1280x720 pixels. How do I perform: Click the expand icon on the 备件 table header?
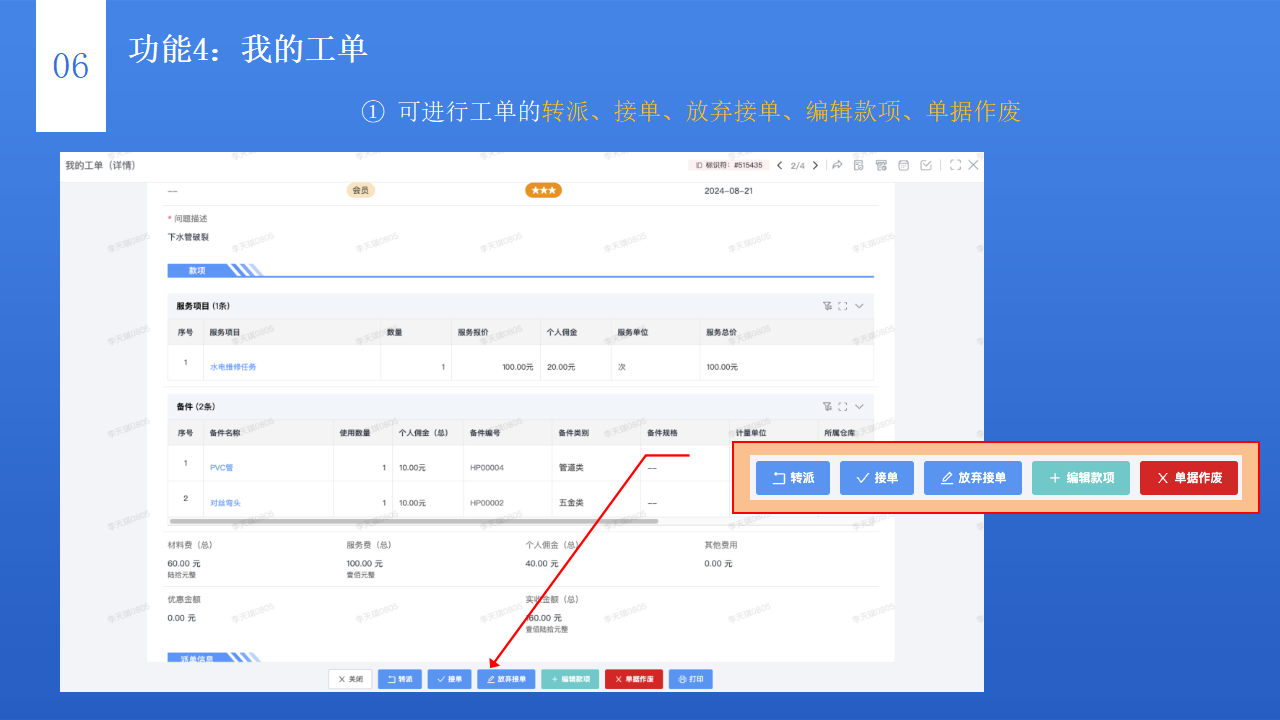pyautogui.click(x=842, y=406)
